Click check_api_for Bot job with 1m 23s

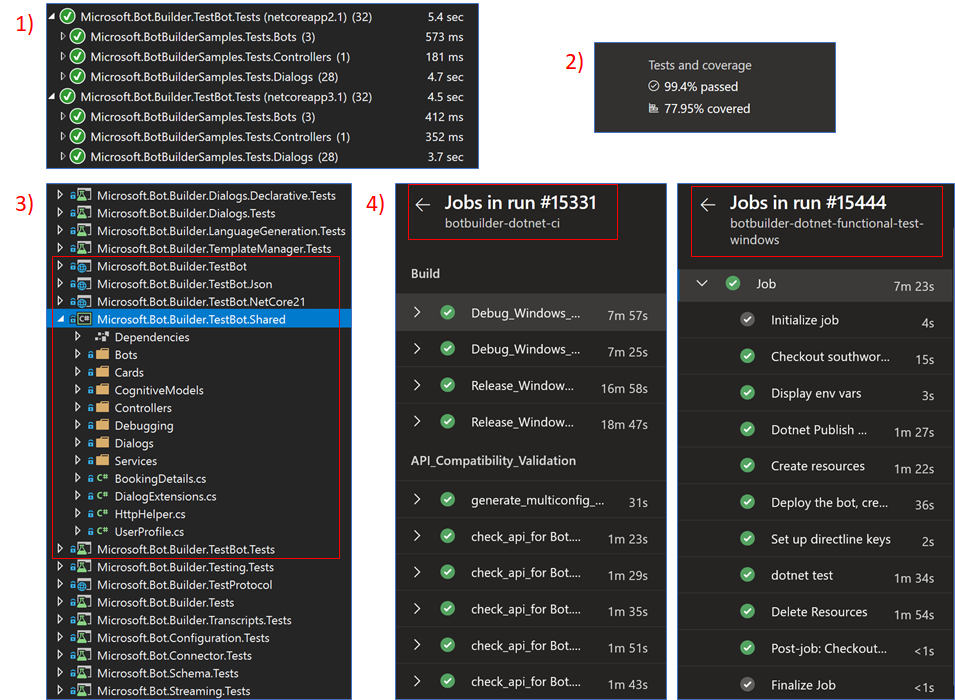530,536
